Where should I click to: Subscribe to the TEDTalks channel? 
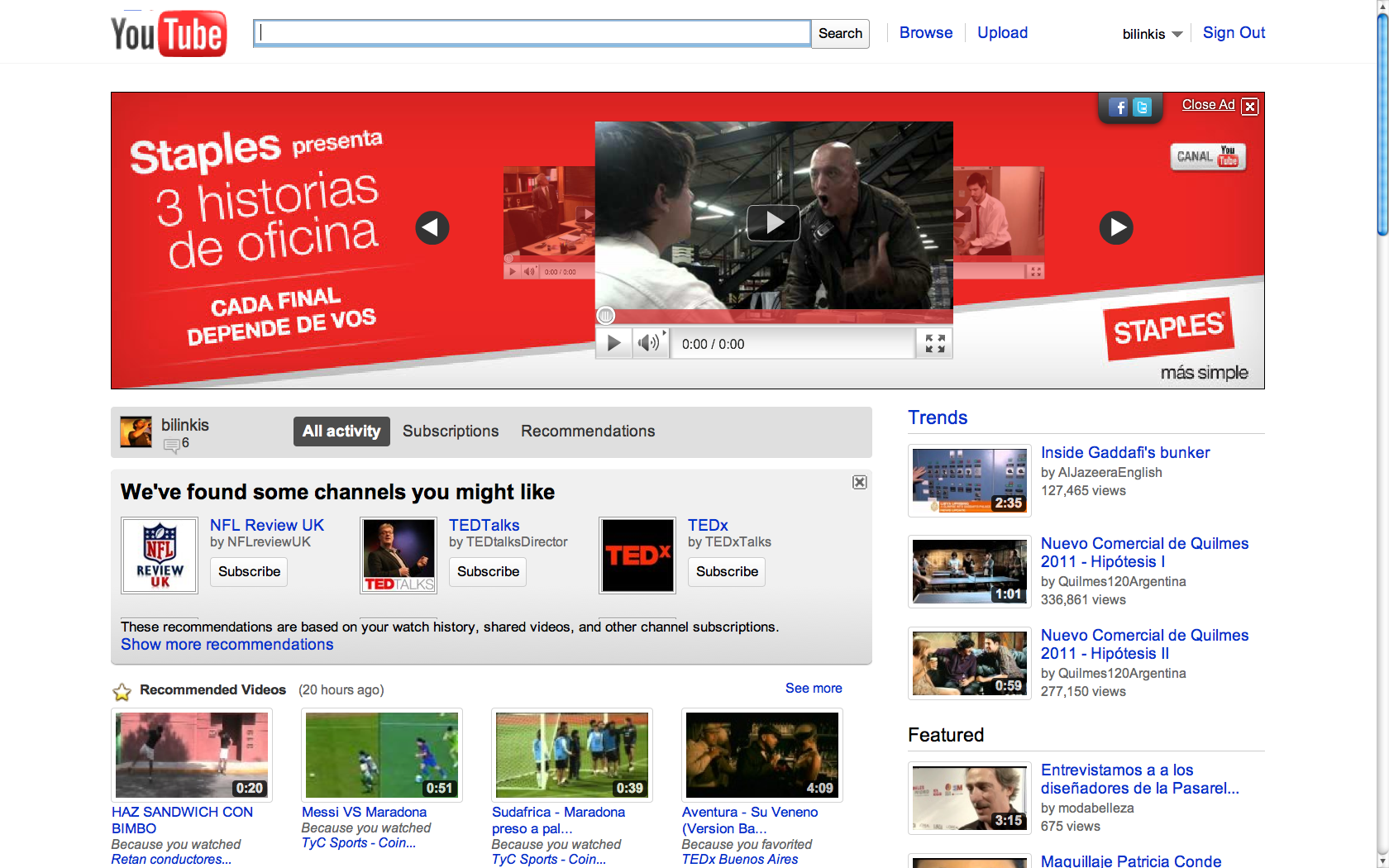pyautogui.click(x=488, y=571)
